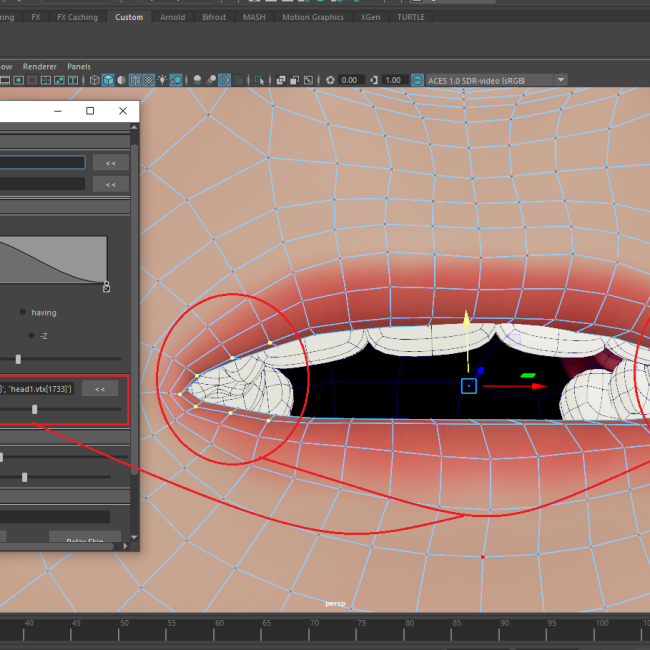Click slider handle under head1.vtx field
Image resolution: width=650 pixels, height=650 pixels.
pos(34,409)
